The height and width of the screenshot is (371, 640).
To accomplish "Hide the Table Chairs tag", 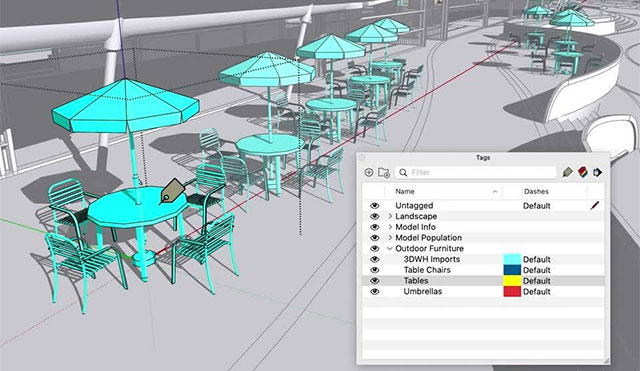I will point(374,270).
